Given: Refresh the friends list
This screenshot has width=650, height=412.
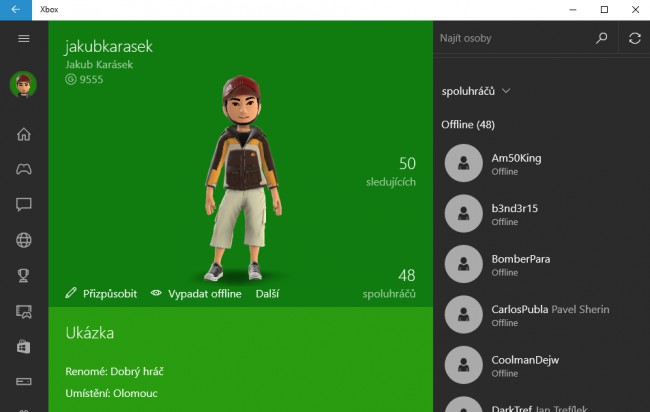Looking at the screenshot, I should click(635, 38).
